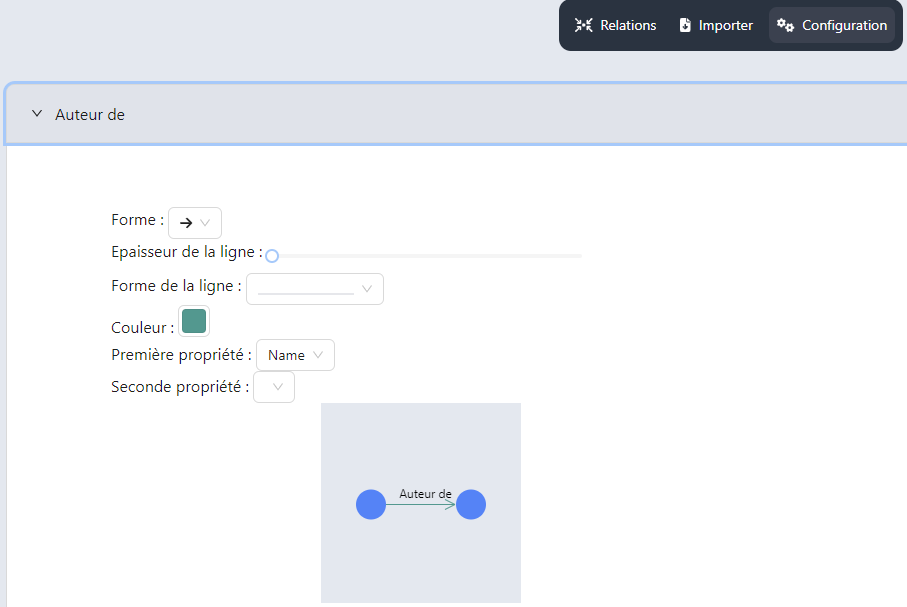
Task: Click middle of line thickness slider track
Action: [426, 256]
